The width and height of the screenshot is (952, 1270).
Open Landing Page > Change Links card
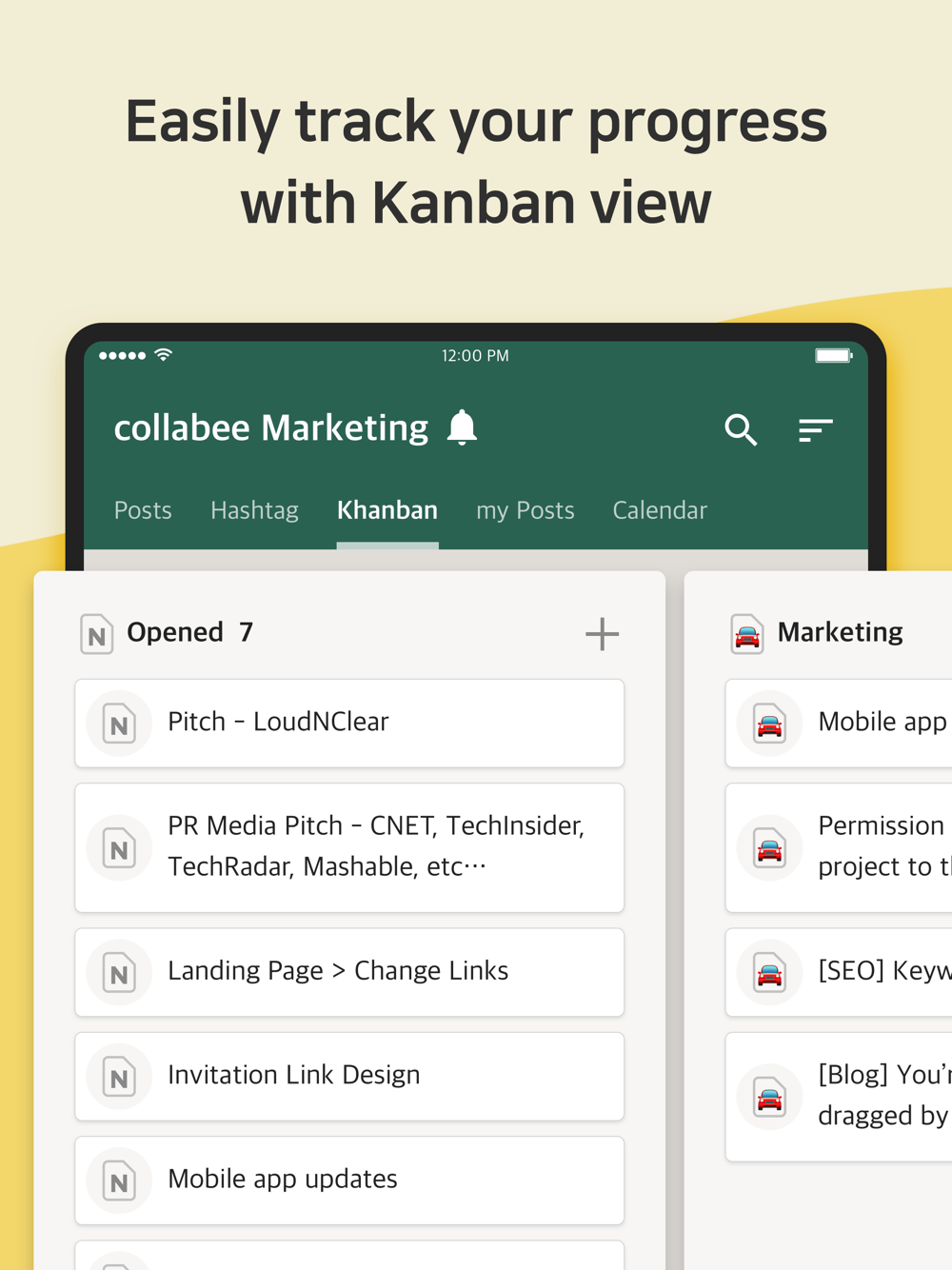(x=349, y=973)
